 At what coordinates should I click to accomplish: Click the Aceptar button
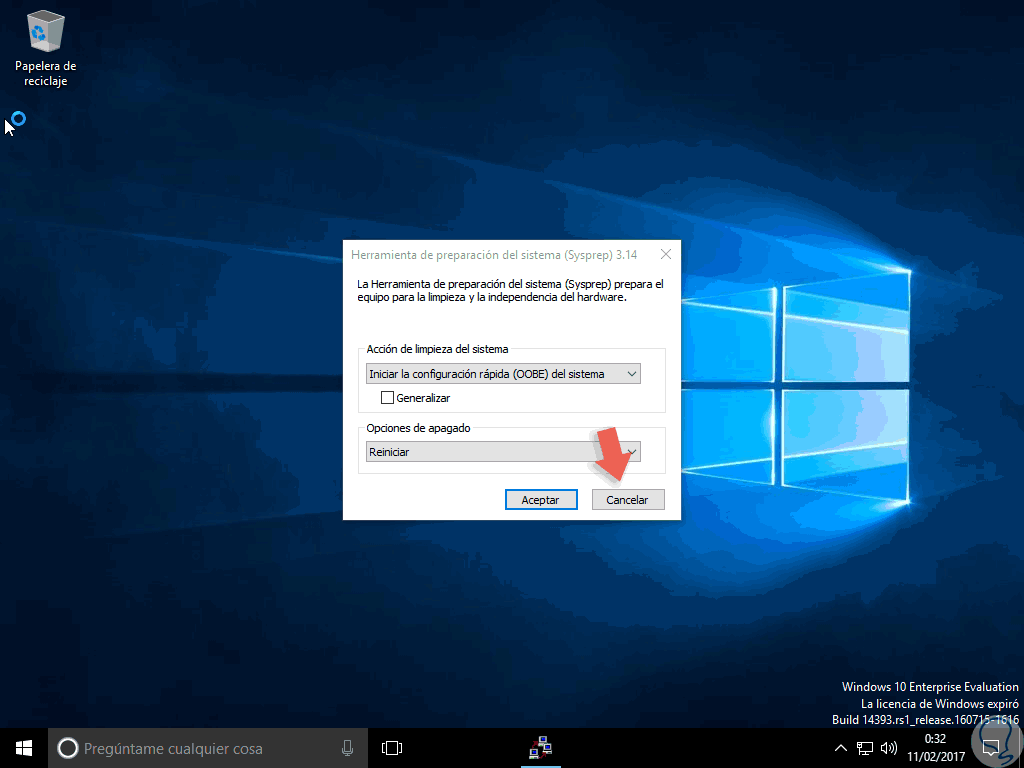tap(541, 500)
